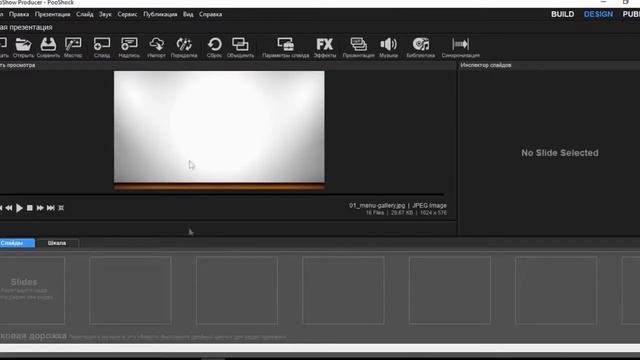Click the rewind playback button

(9, 208)
